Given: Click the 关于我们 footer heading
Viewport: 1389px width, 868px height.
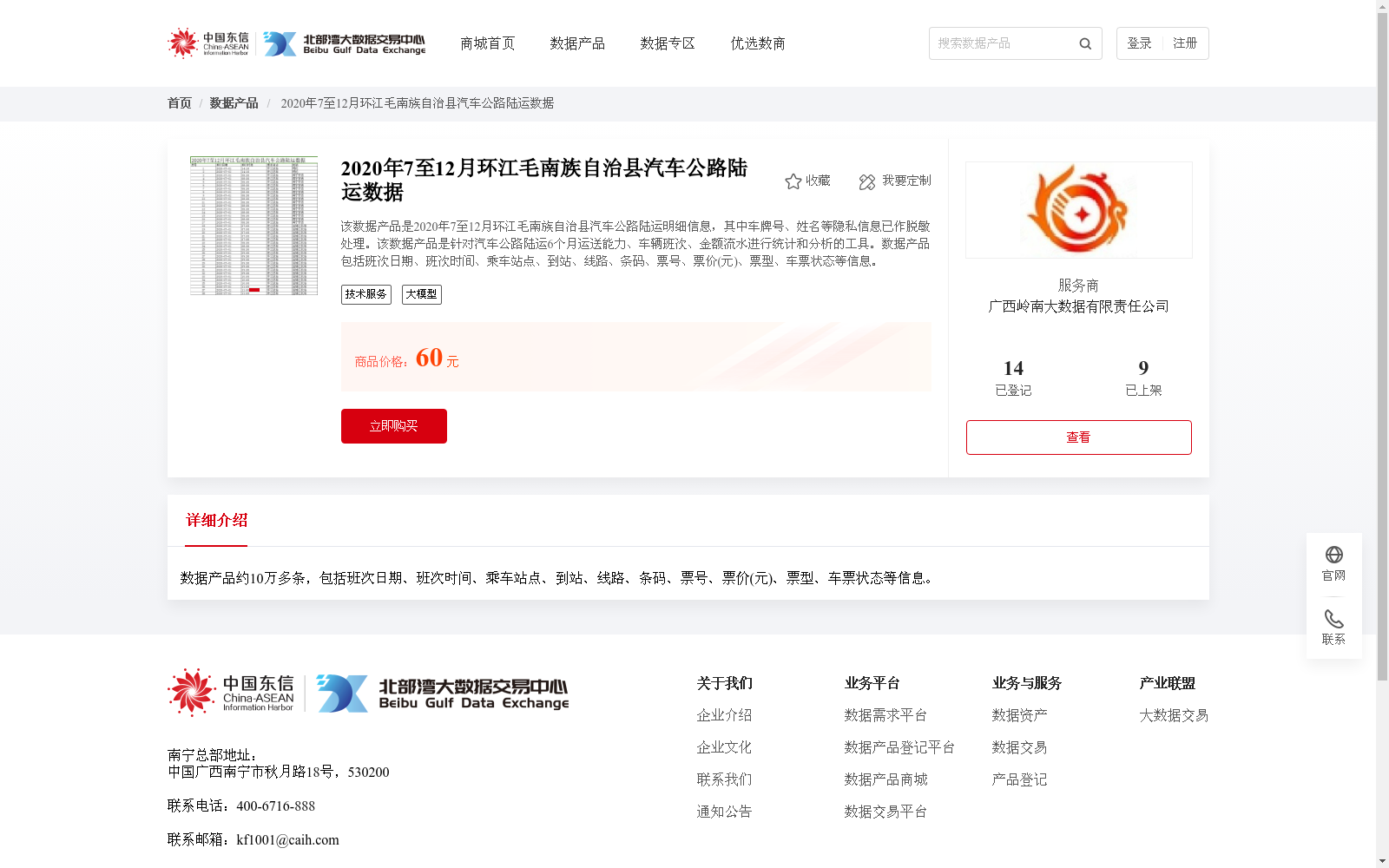Looking at the screenshot, I should [x=724, y=683].
